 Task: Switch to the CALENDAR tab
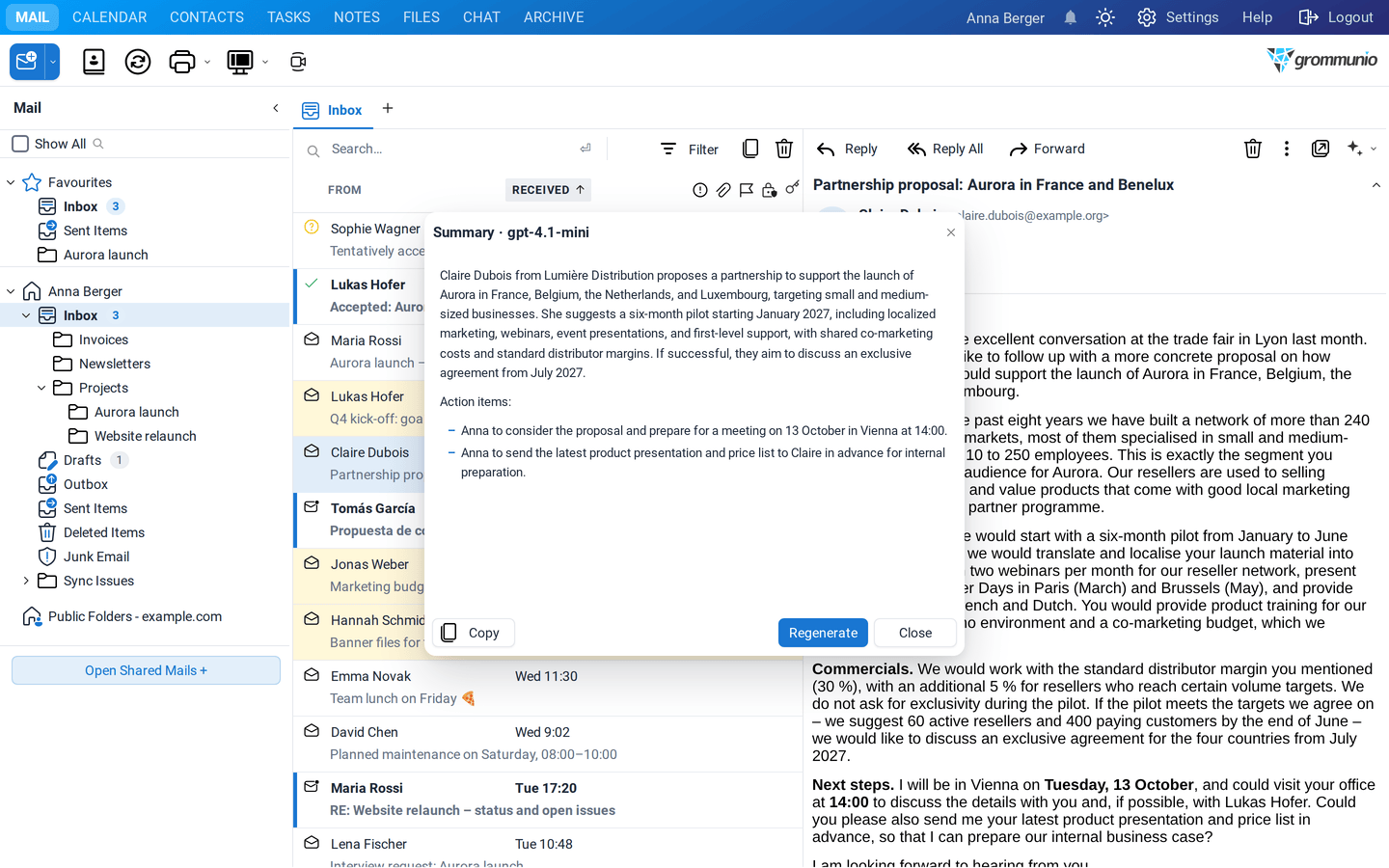point(110,17)
